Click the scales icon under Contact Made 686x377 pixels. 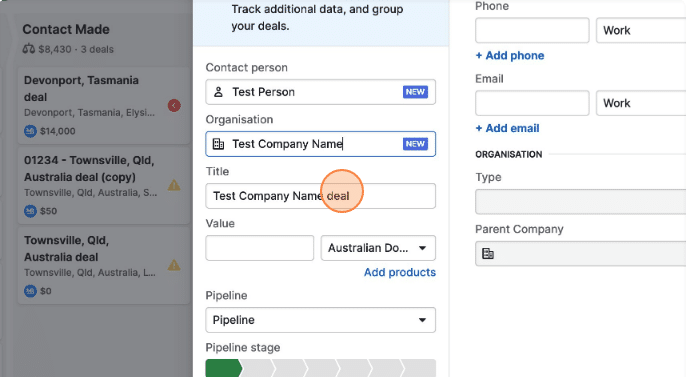click(29, 49)
